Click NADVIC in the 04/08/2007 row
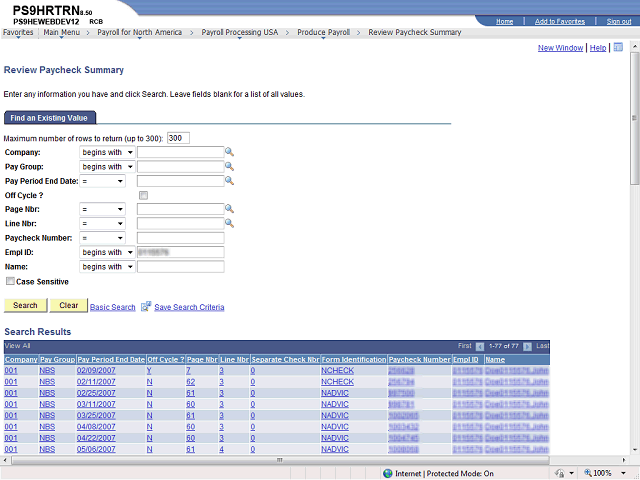This screenshot has width=640, height=480. click(x=335, y=427)
